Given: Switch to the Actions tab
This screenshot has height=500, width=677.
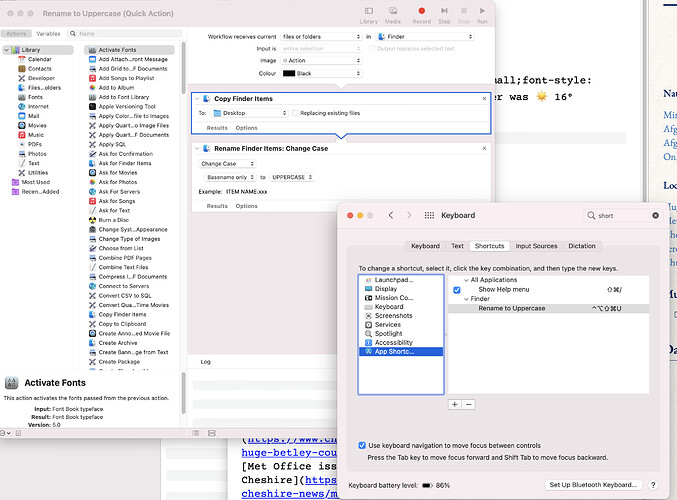Looking at the screenshot, I should pos(16,34).
